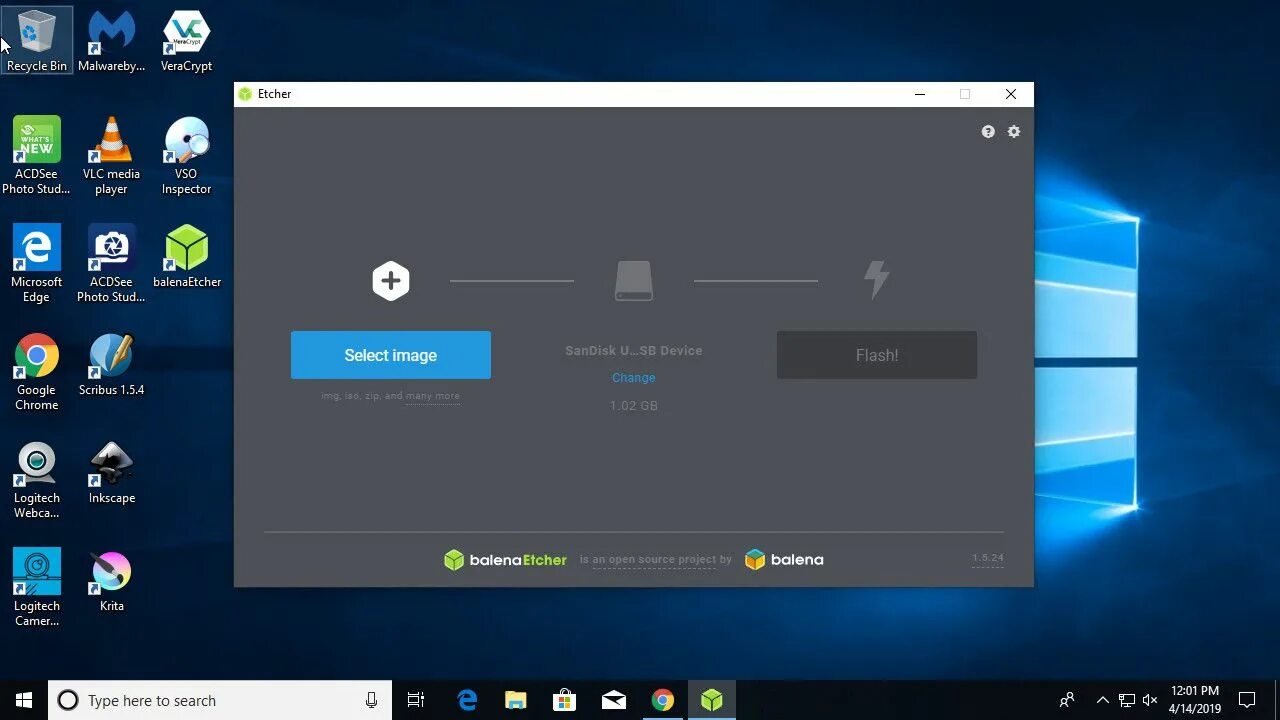This screenshot has width=1280, height=720.
Task: Open Etcher settings gear icon
Action: (x=1014, y=132)
